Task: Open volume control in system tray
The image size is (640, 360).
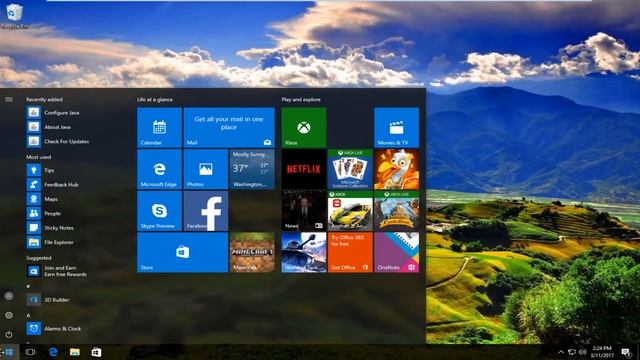Action: pos(582,352)
